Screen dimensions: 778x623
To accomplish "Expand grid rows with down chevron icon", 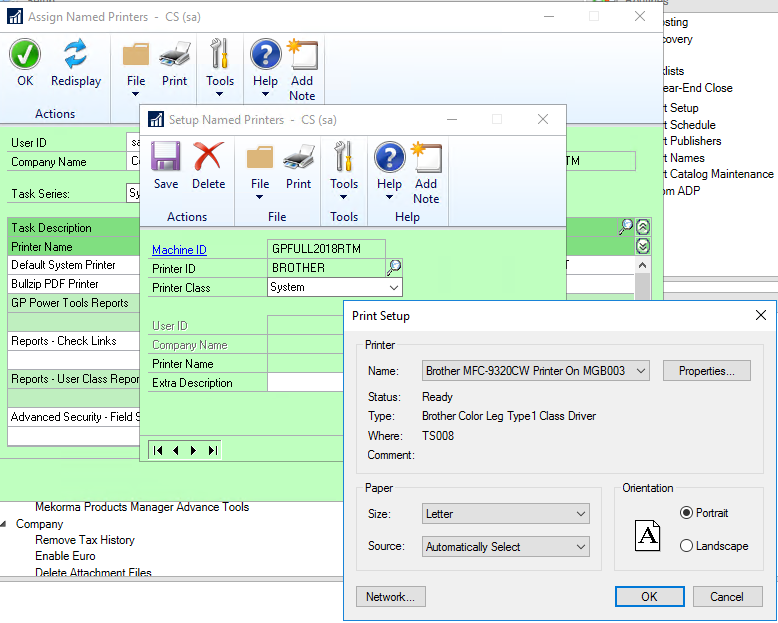I will 643,246.
